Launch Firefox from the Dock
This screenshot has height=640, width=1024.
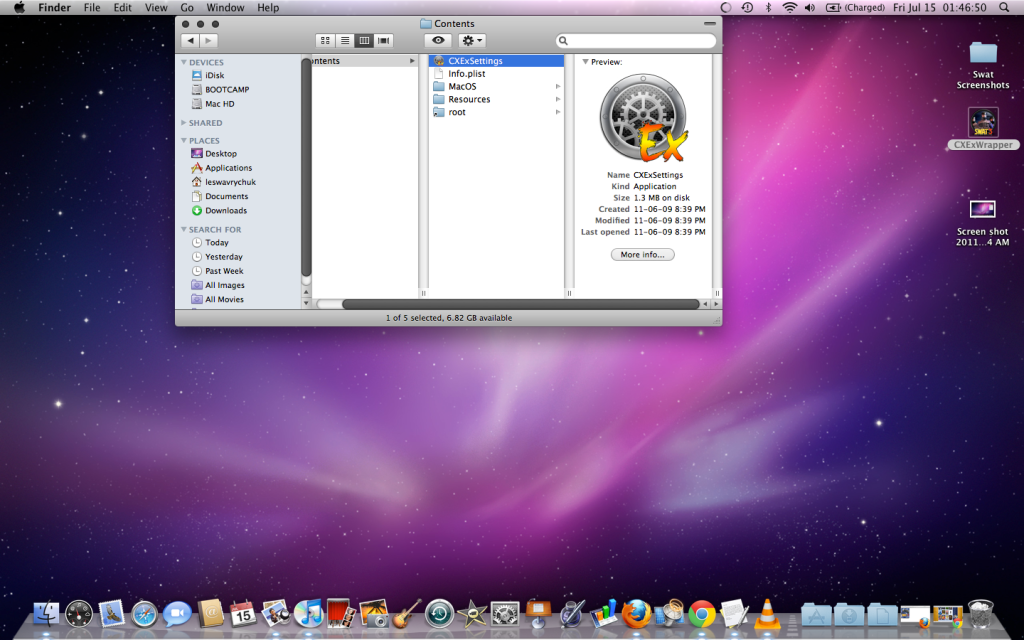point(636,614)
